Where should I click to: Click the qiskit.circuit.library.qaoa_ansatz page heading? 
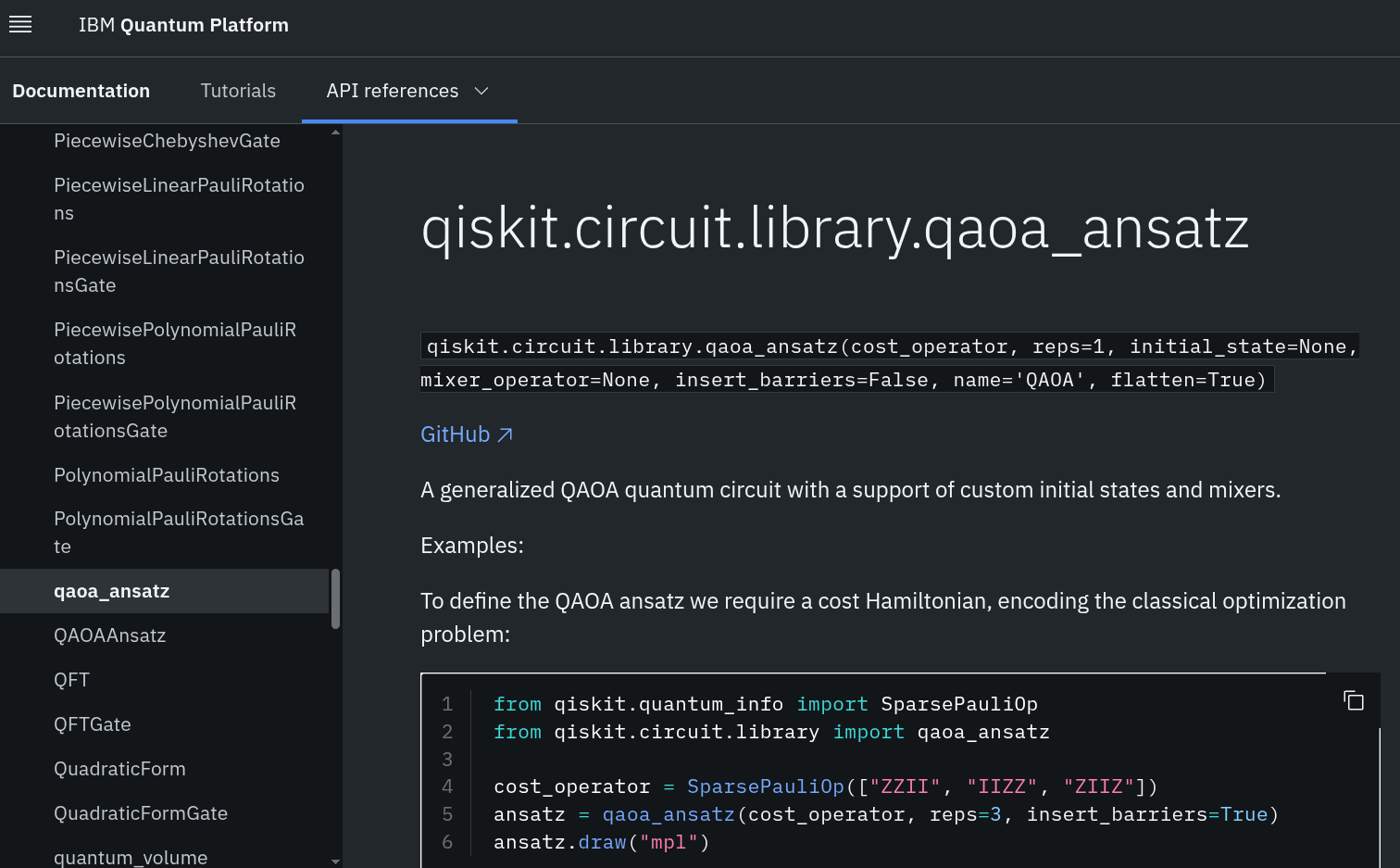click(x=835, y=228)
